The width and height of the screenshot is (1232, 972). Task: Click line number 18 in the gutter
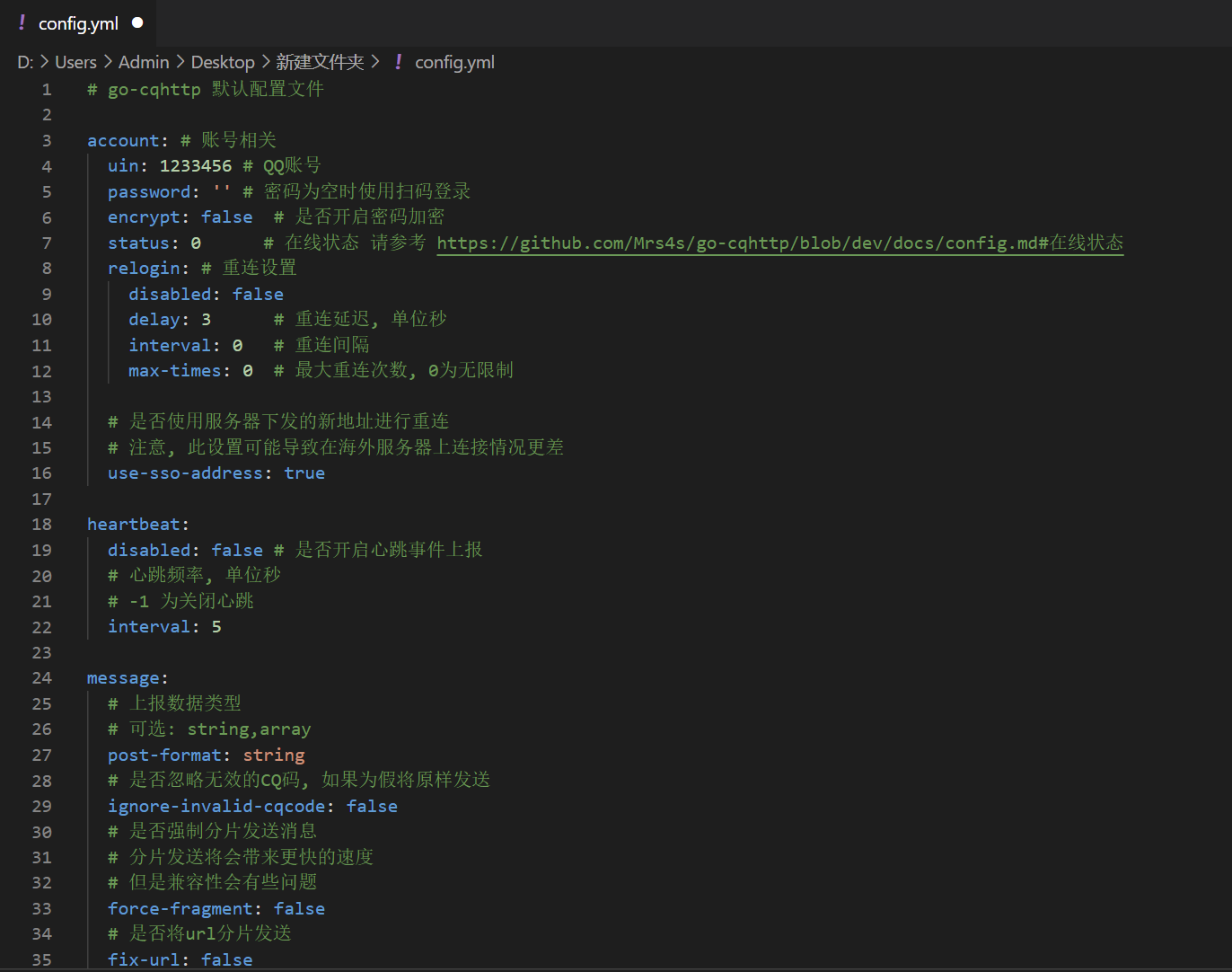click(42, 525)
